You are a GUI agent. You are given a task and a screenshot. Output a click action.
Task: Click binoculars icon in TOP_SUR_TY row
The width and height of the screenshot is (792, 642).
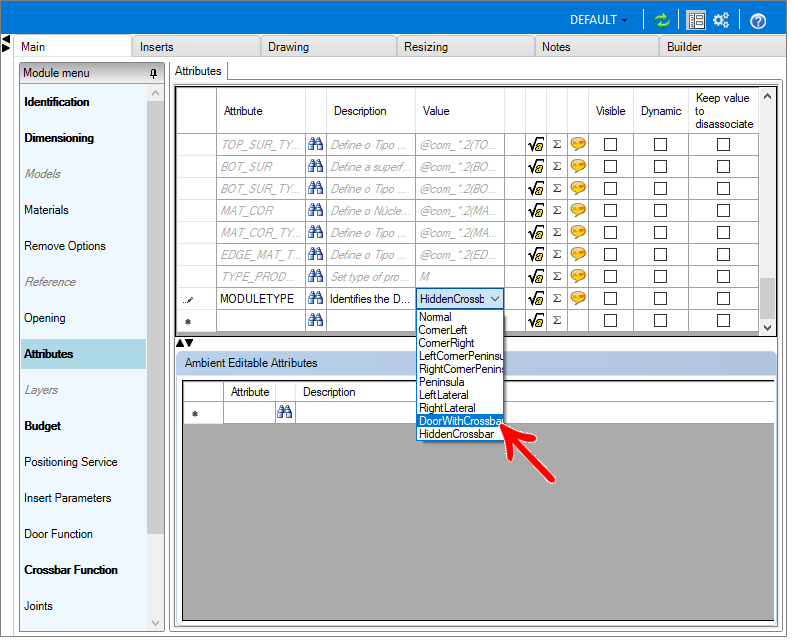317,145
